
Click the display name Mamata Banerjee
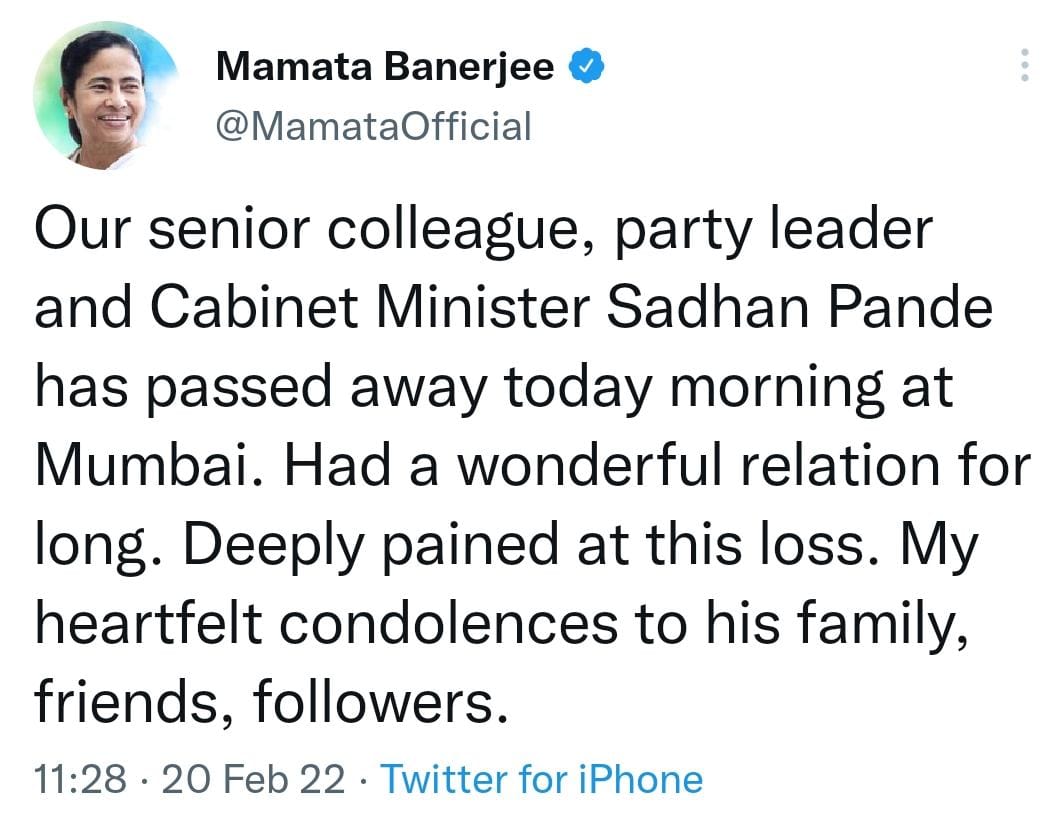tap(385, 67)
